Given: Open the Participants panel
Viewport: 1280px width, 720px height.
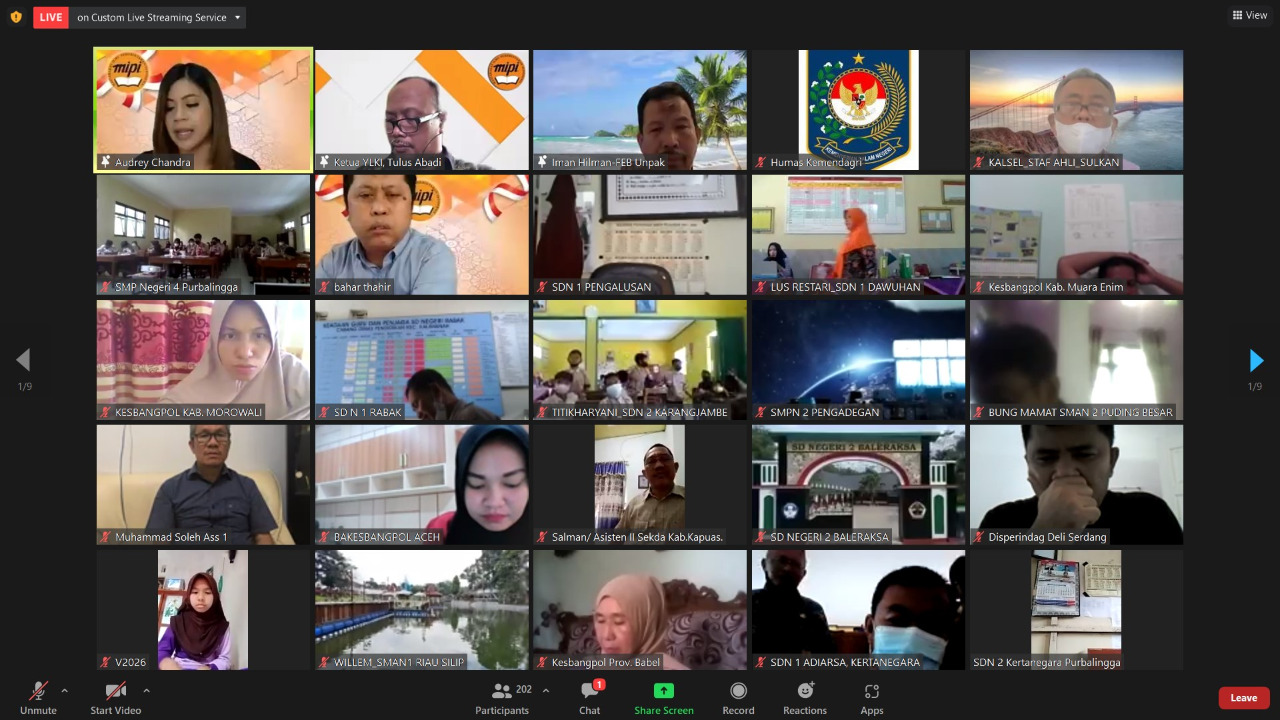Looking at the screenshot, I should (x=502, y=698).
